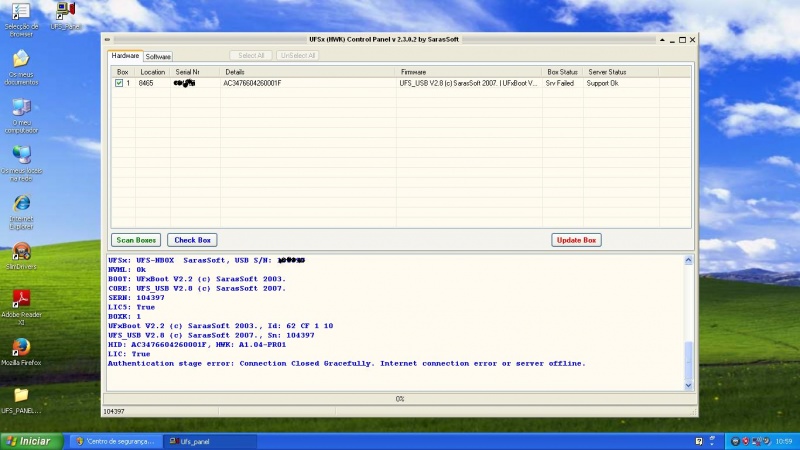Click the Select All button
The width and height of the screenshot is (800, 450).
point(251,55)
